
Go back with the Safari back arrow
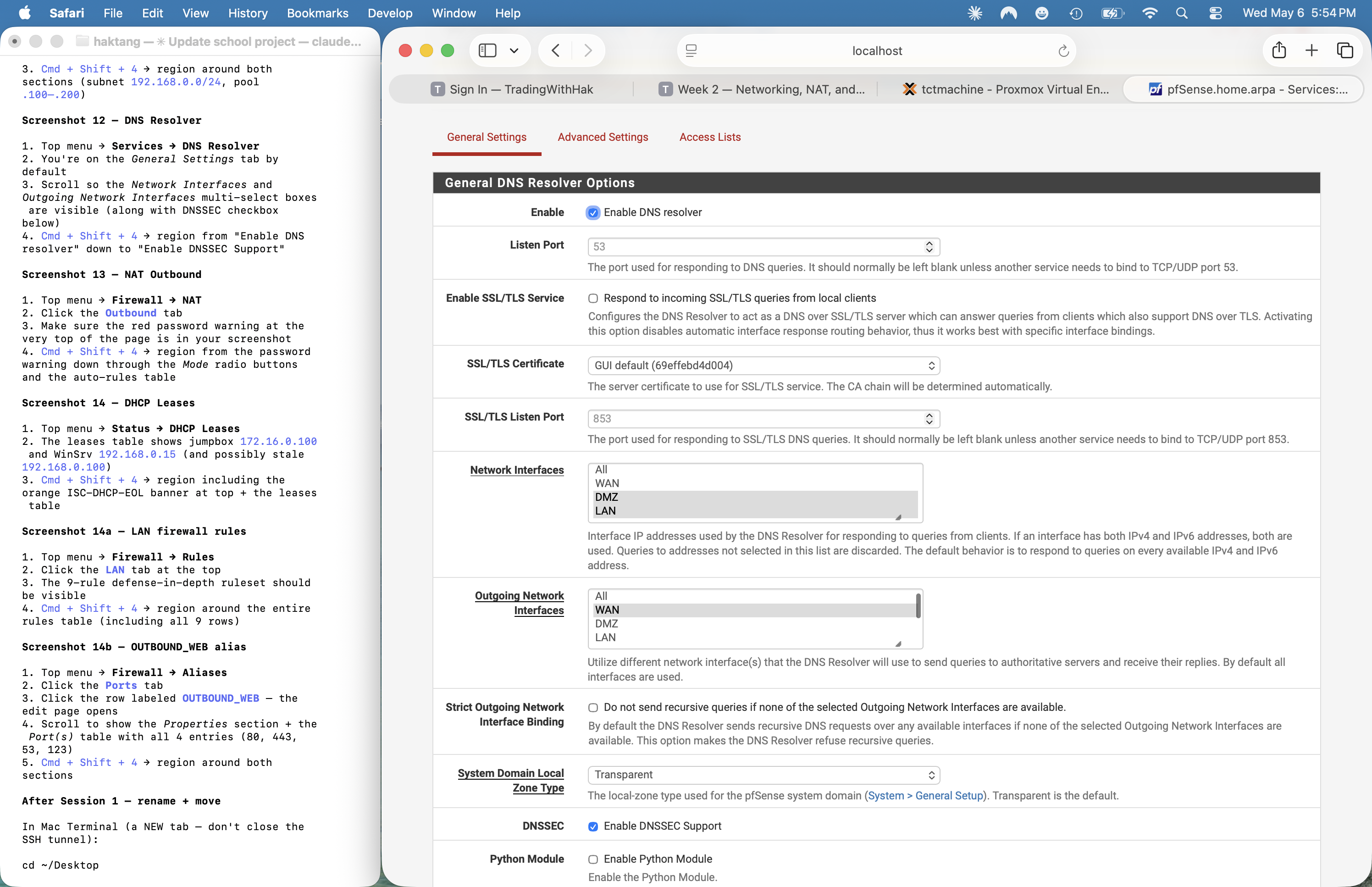(x=555, y=51)
